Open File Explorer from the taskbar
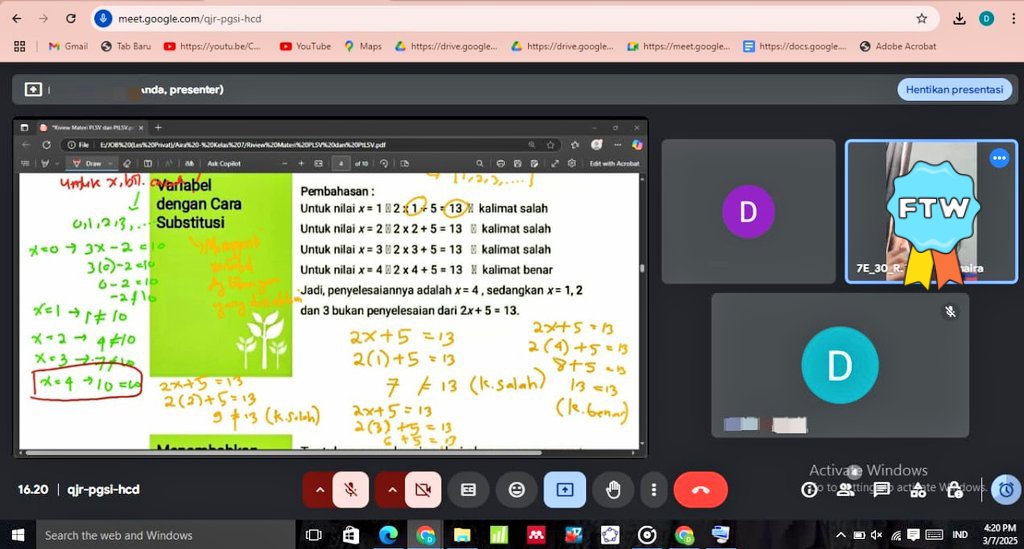 [462, 535]
